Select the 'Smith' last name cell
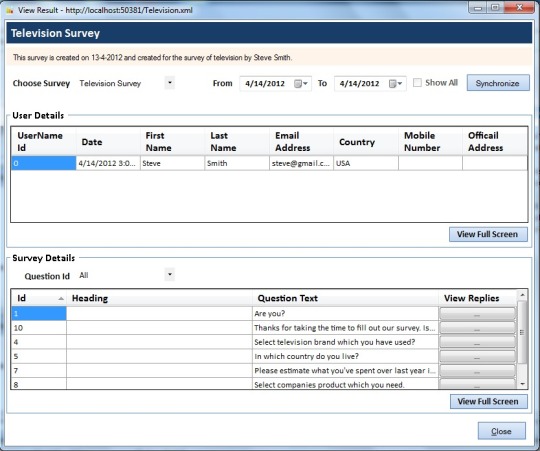Viewport: 540px width, 451px height. (x=237, y=163)
